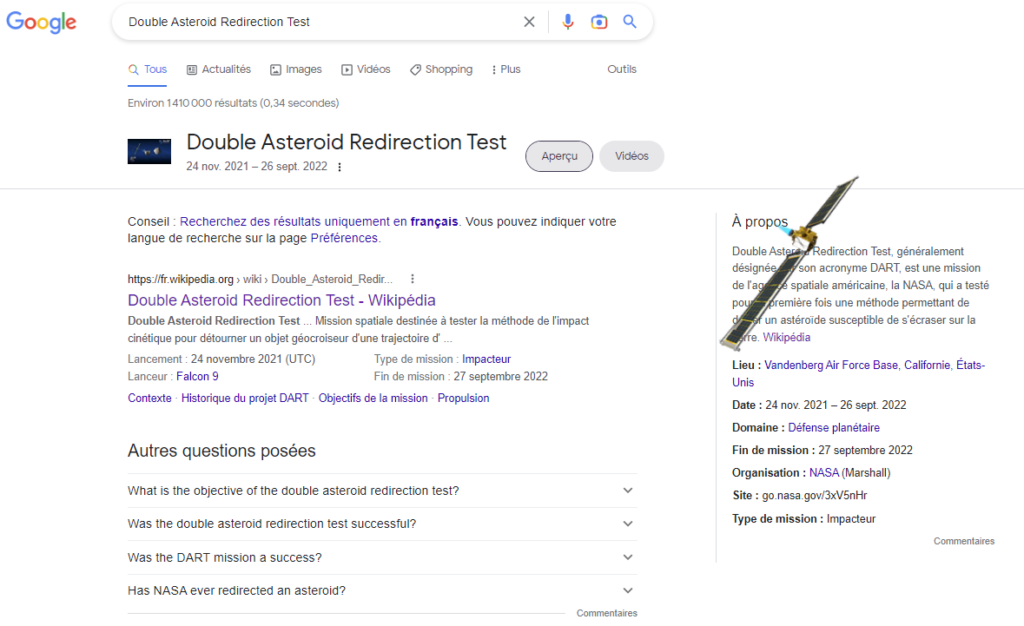Click the 'Environ 1 410 000 résultats' text

point(233,103)
